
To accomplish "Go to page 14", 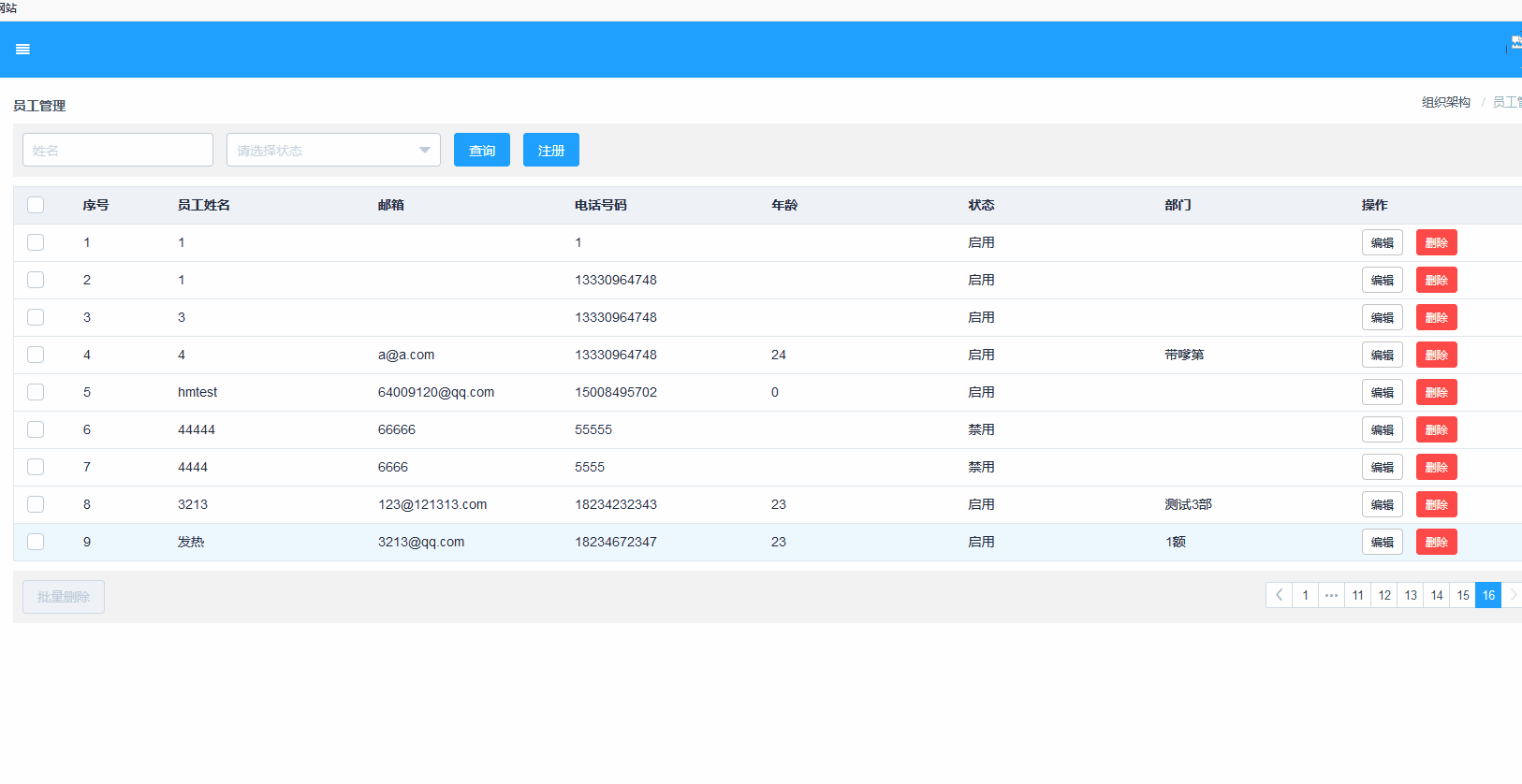I will pos(1437,595).
